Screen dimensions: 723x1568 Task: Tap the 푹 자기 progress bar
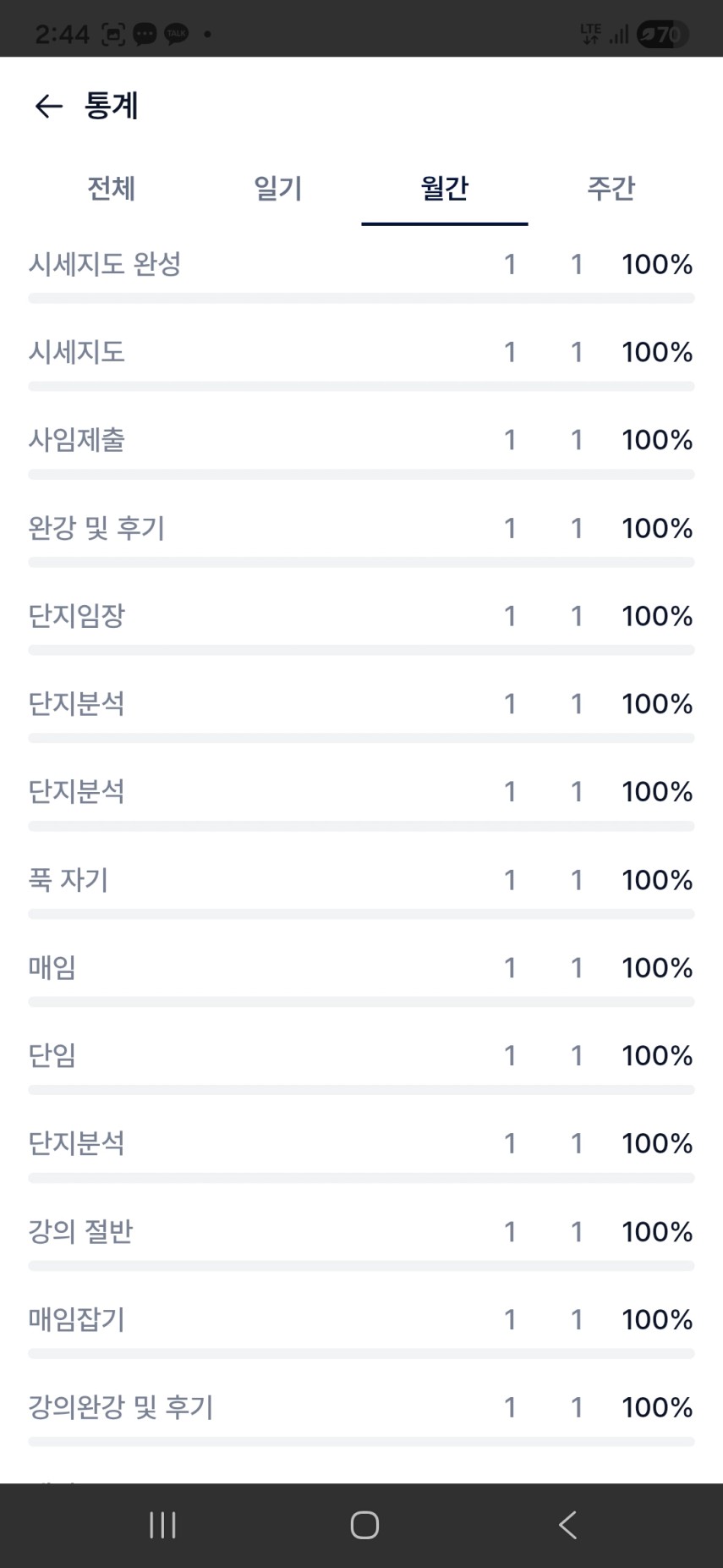click(361, 914)
